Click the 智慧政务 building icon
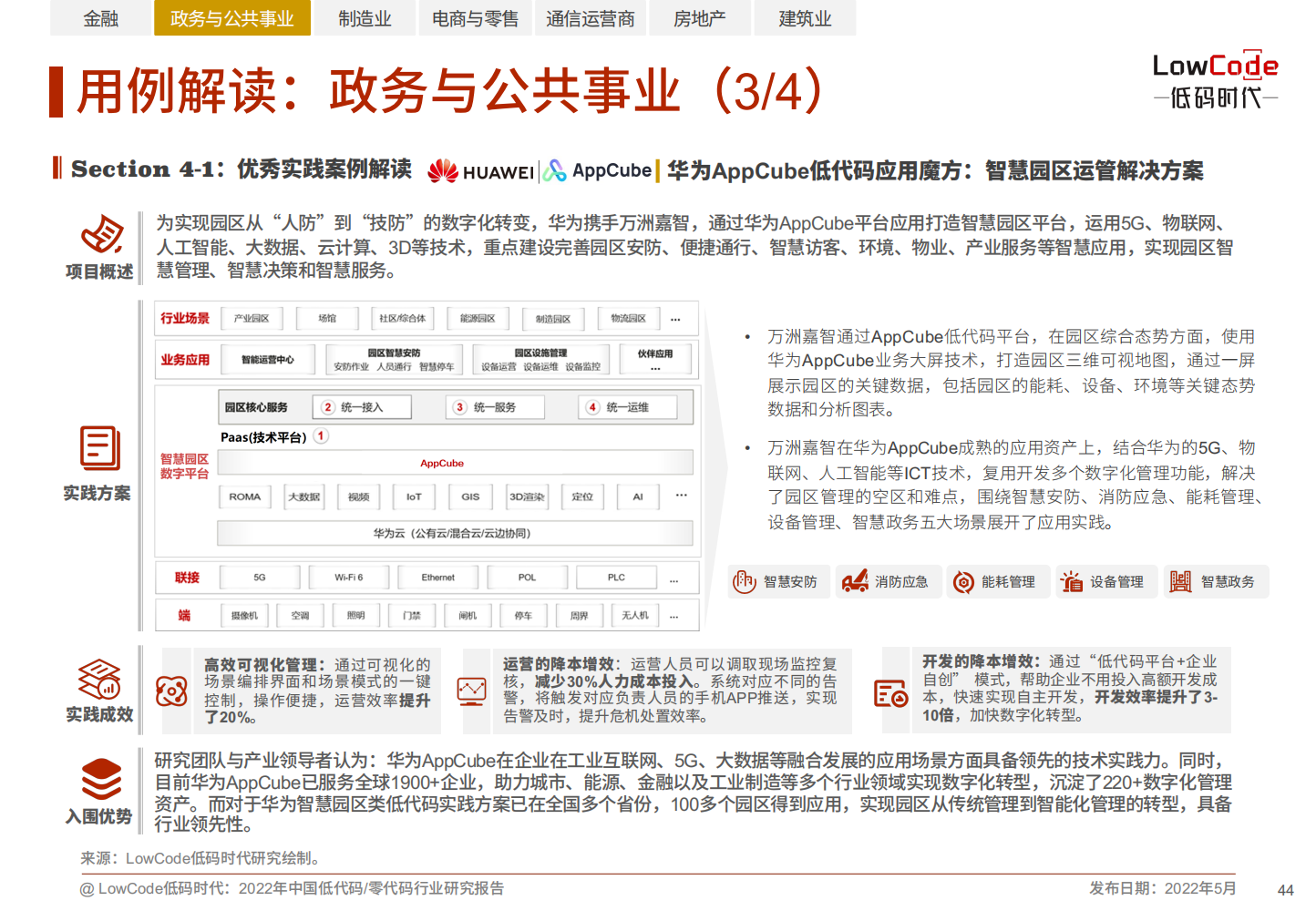The width and height of the screenshot is (1316, 911). point(1180,581)
